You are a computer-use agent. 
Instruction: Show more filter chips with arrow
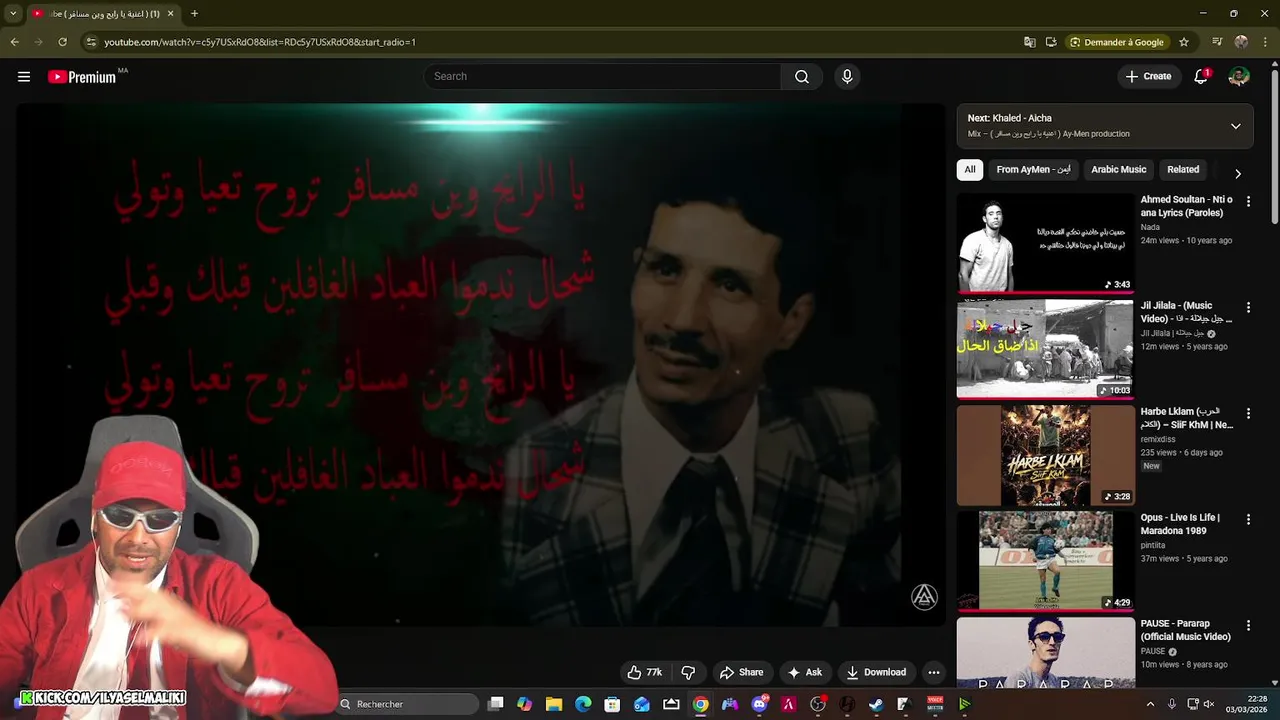click(1237, 173)
